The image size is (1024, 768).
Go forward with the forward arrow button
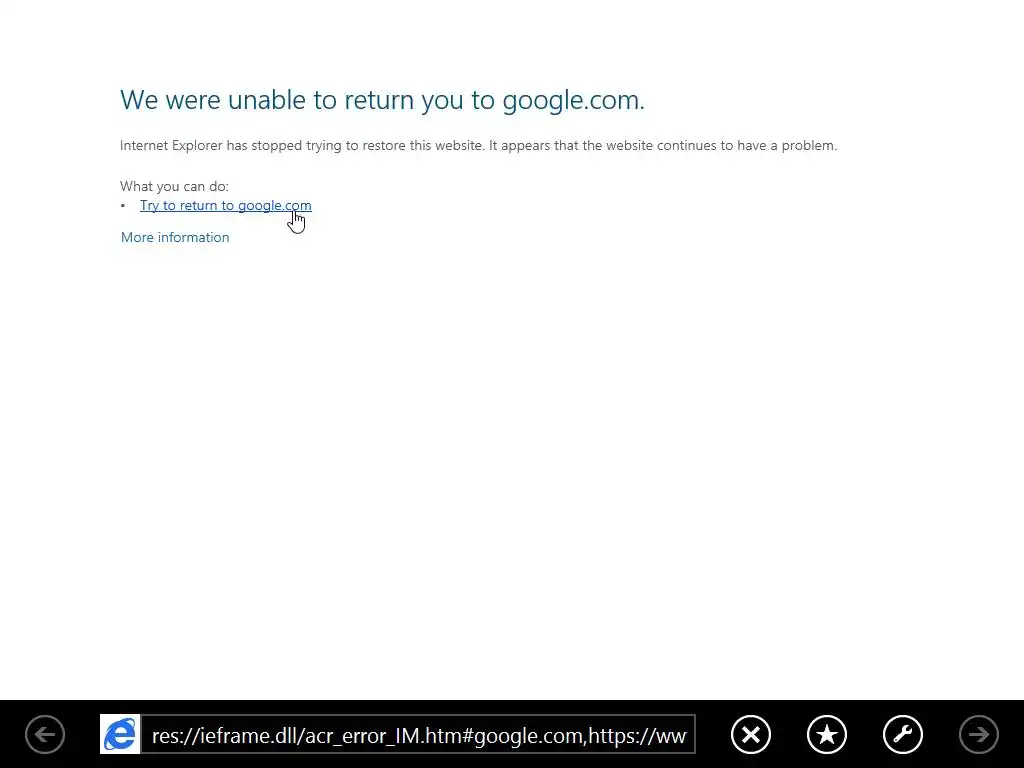pyautogui.click(x=979, y=735)
